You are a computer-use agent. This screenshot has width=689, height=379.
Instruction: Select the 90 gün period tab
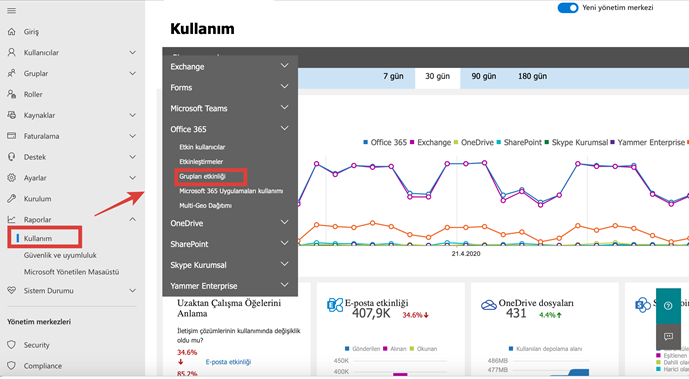tap(483, 76)
